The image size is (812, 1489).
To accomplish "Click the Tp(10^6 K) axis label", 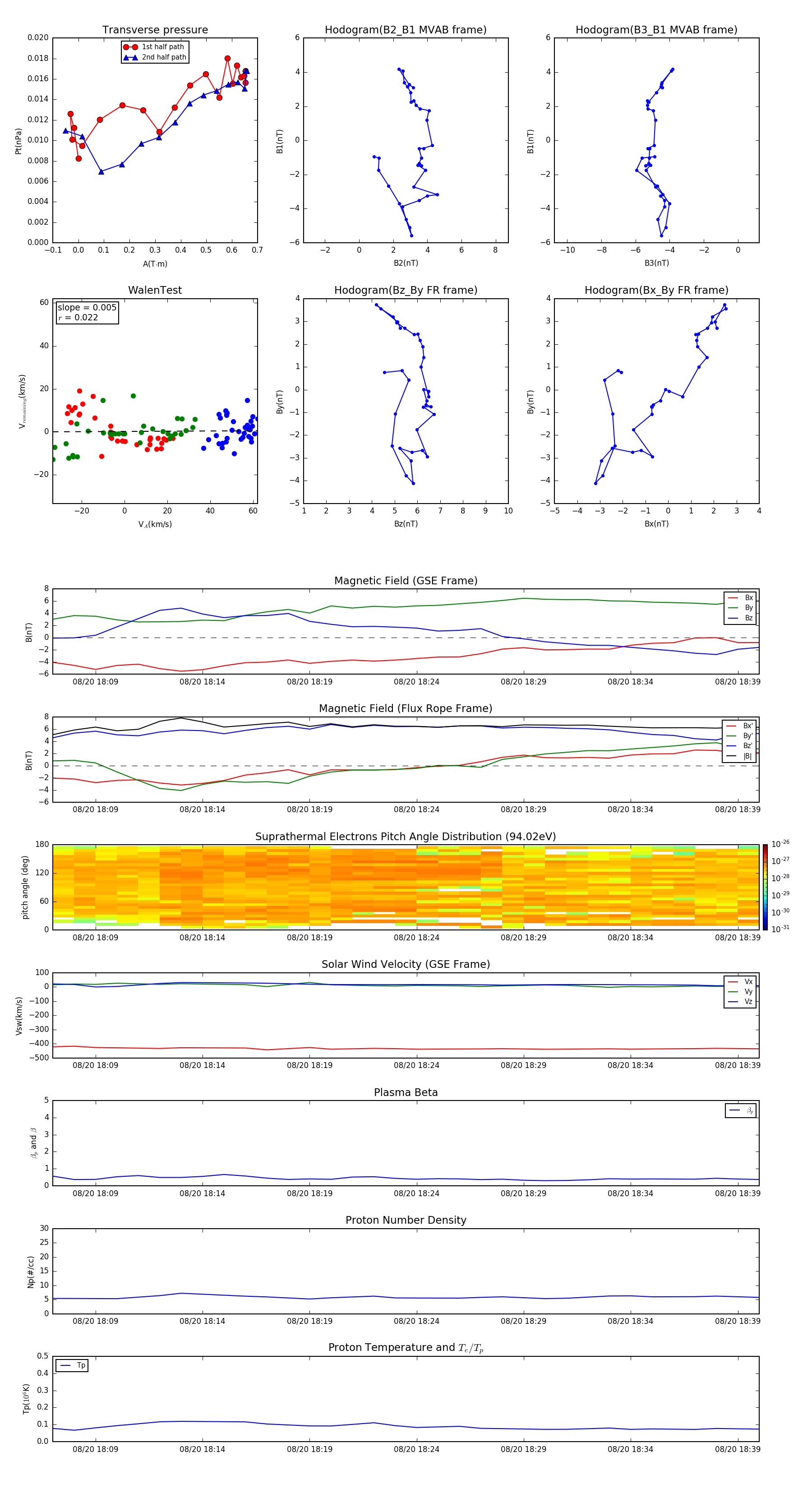I will [26, 1399].
